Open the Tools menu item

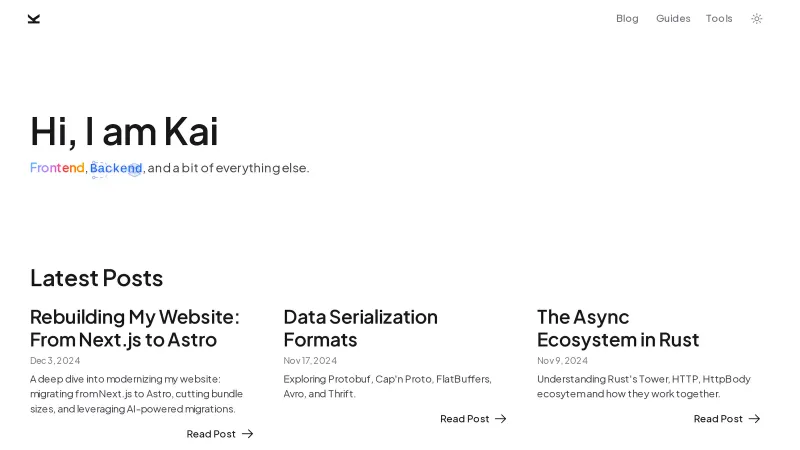pos(719,18)
